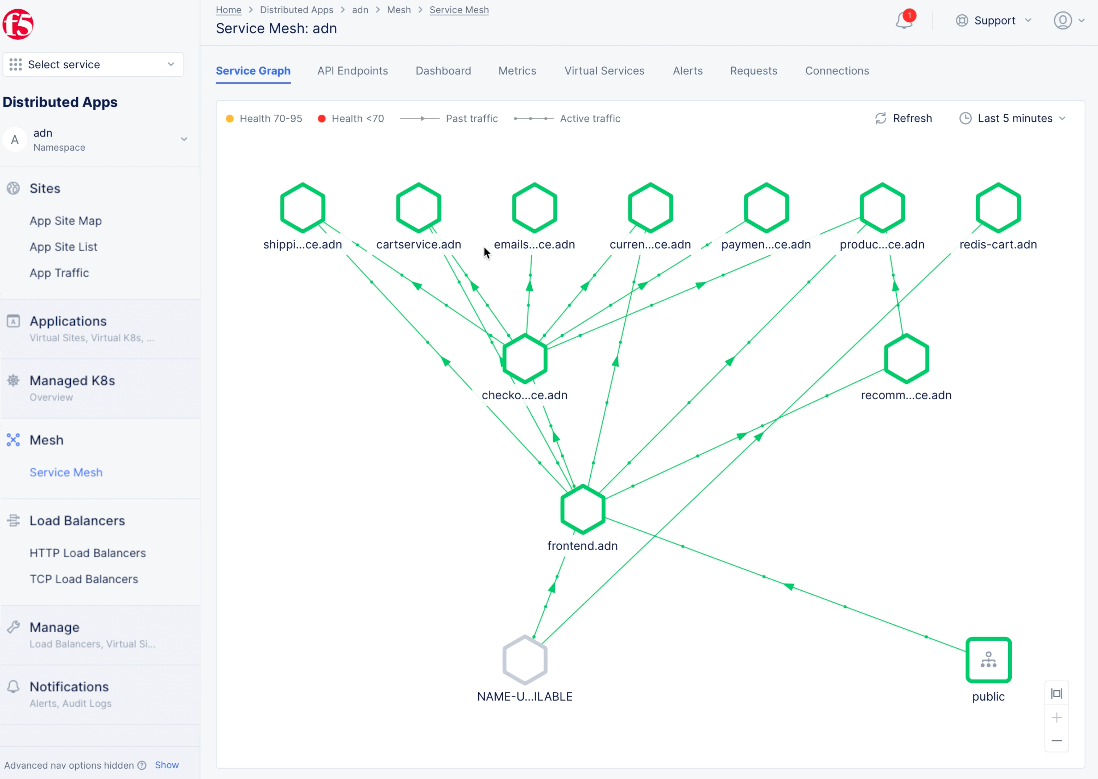
Task: Open the notifications bell icon
Action: coord(903,20)
